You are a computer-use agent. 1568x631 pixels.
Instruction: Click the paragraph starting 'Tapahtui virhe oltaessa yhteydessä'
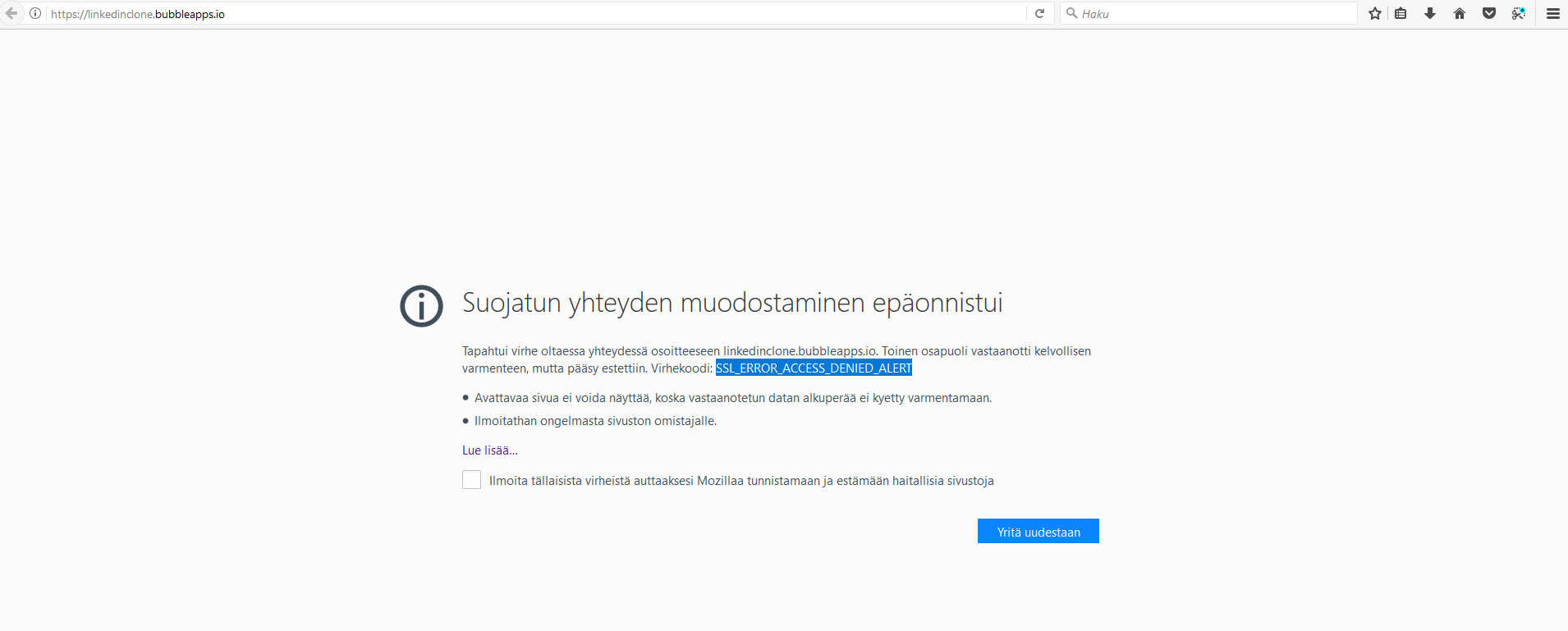[x=777, y=359]
